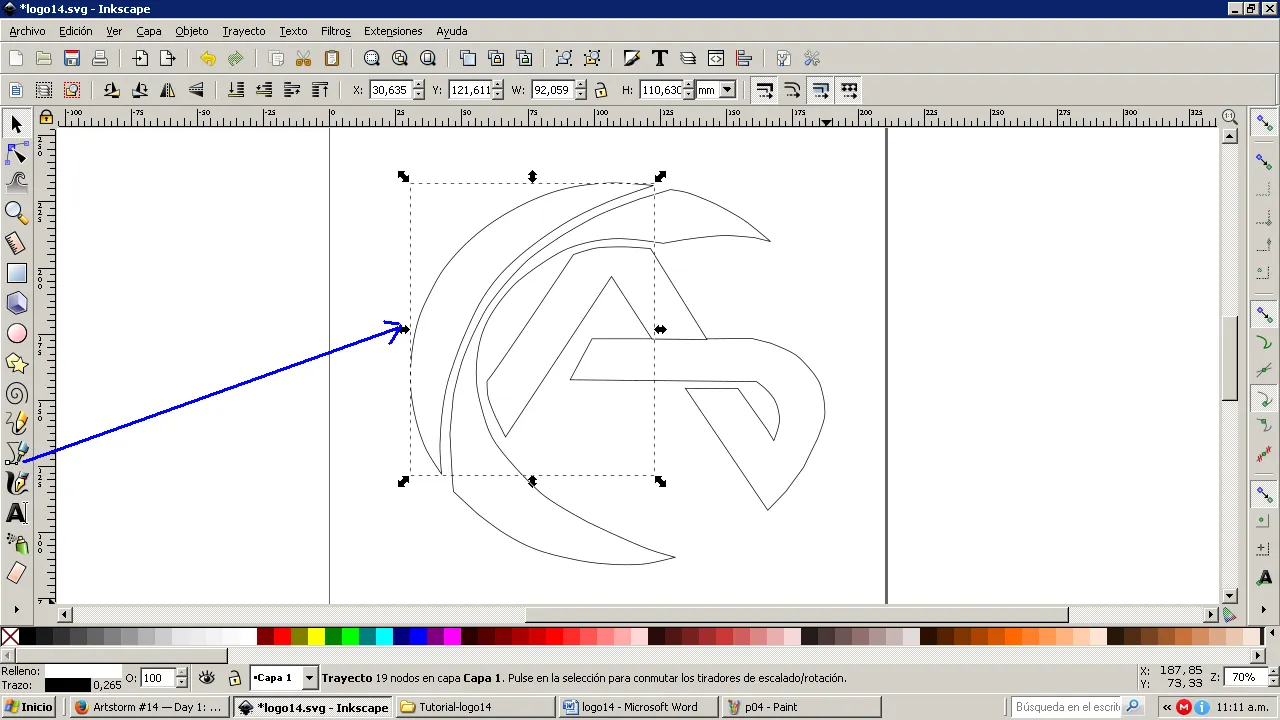This screenshot has height=720, width=1280.
Task: Select the Node edit tool
Action: coord(16,153)
